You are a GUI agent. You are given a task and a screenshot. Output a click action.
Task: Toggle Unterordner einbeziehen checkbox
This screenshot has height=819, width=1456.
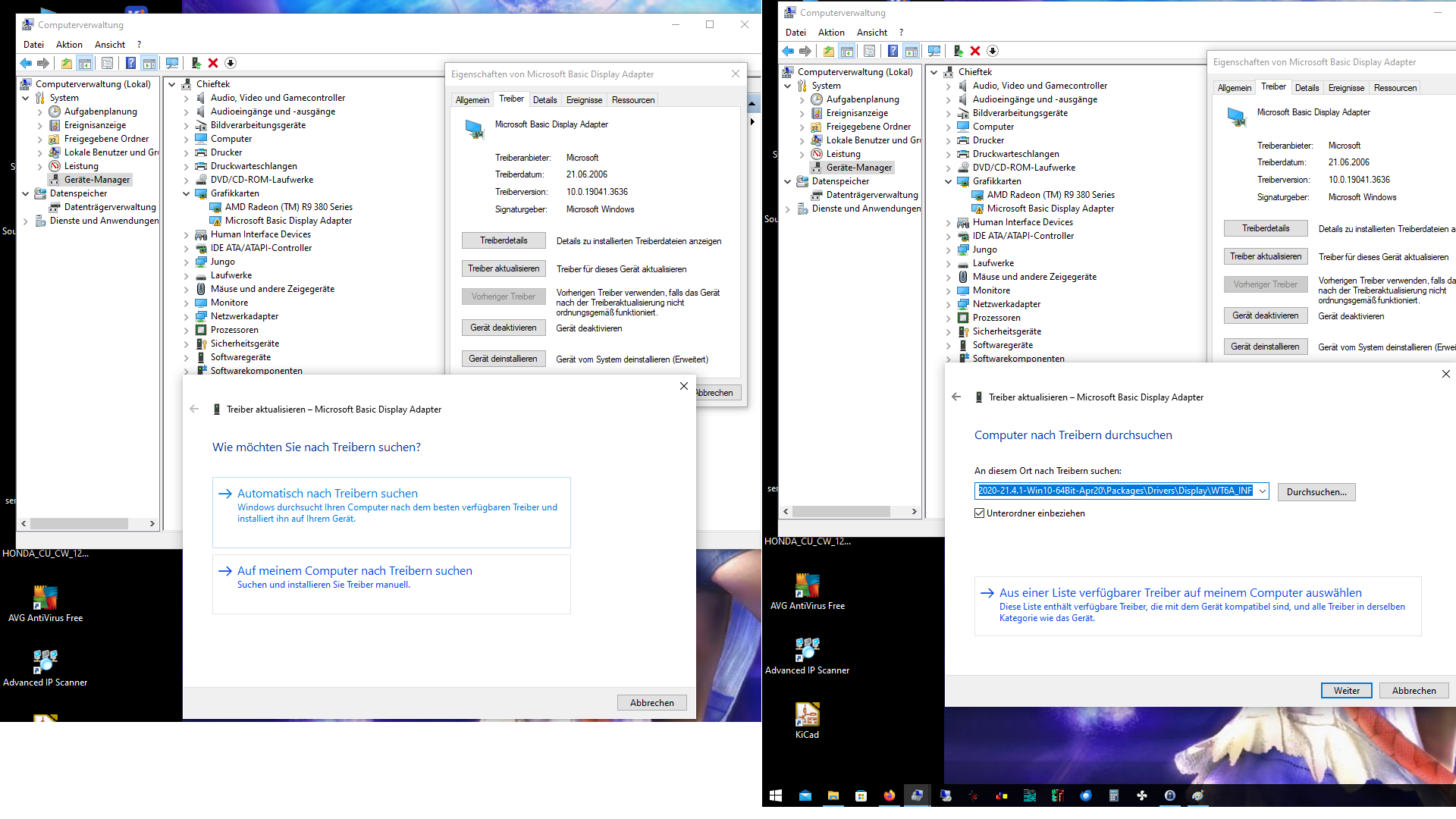(x=980, y=513)
